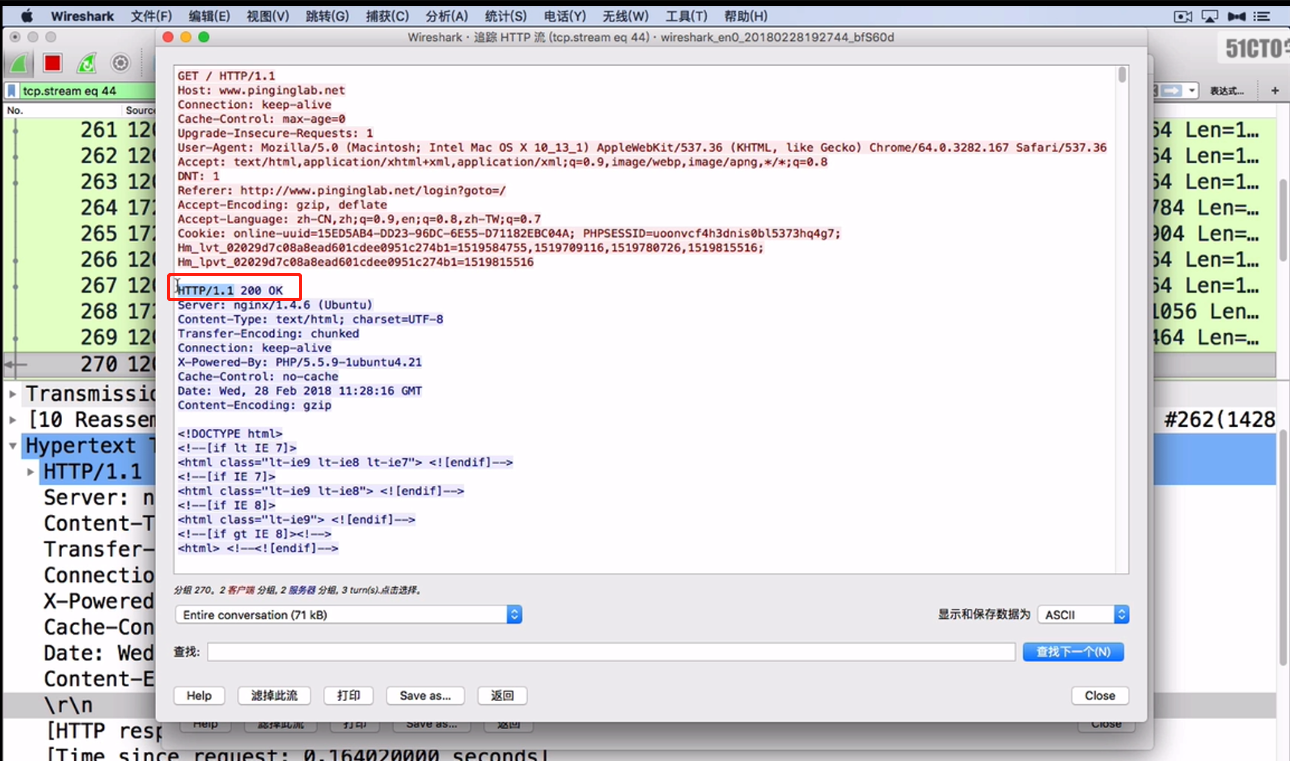1290x761 pixels.
Task: Open the Apple menu
Action: coord(26,16)
